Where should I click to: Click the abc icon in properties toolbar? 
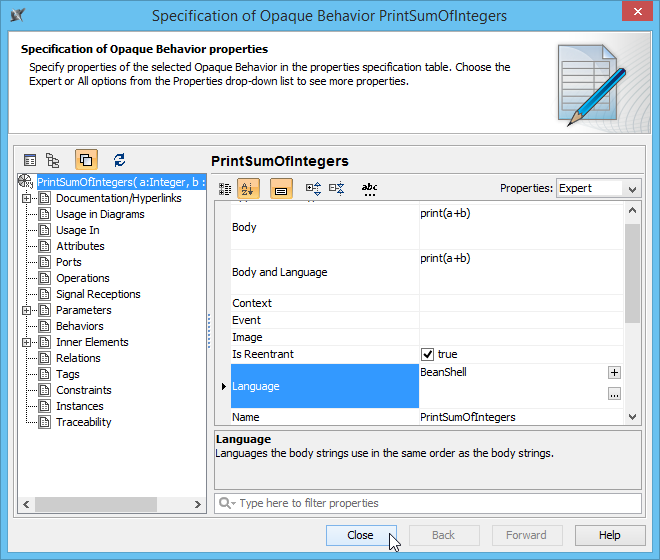click(369, 188)
